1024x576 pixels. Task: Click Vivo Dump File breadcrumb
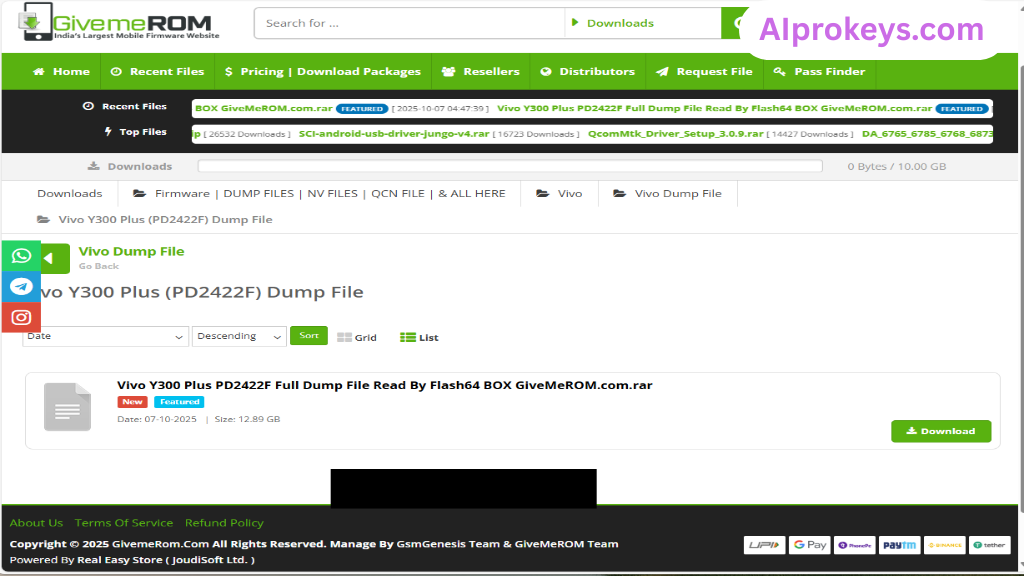click(667, 193)
